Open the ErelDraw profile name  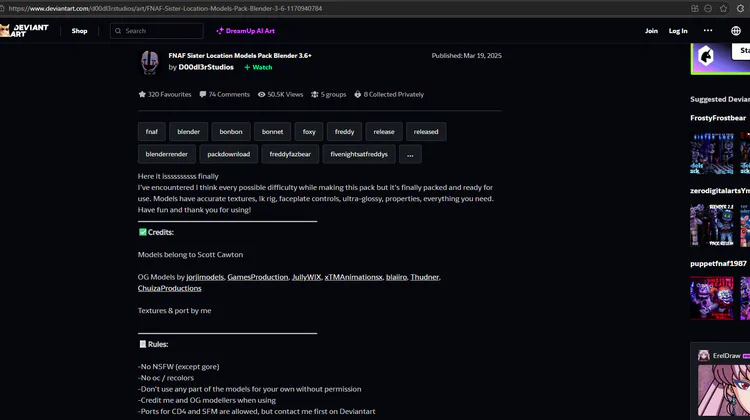click(x=727, y=355)
